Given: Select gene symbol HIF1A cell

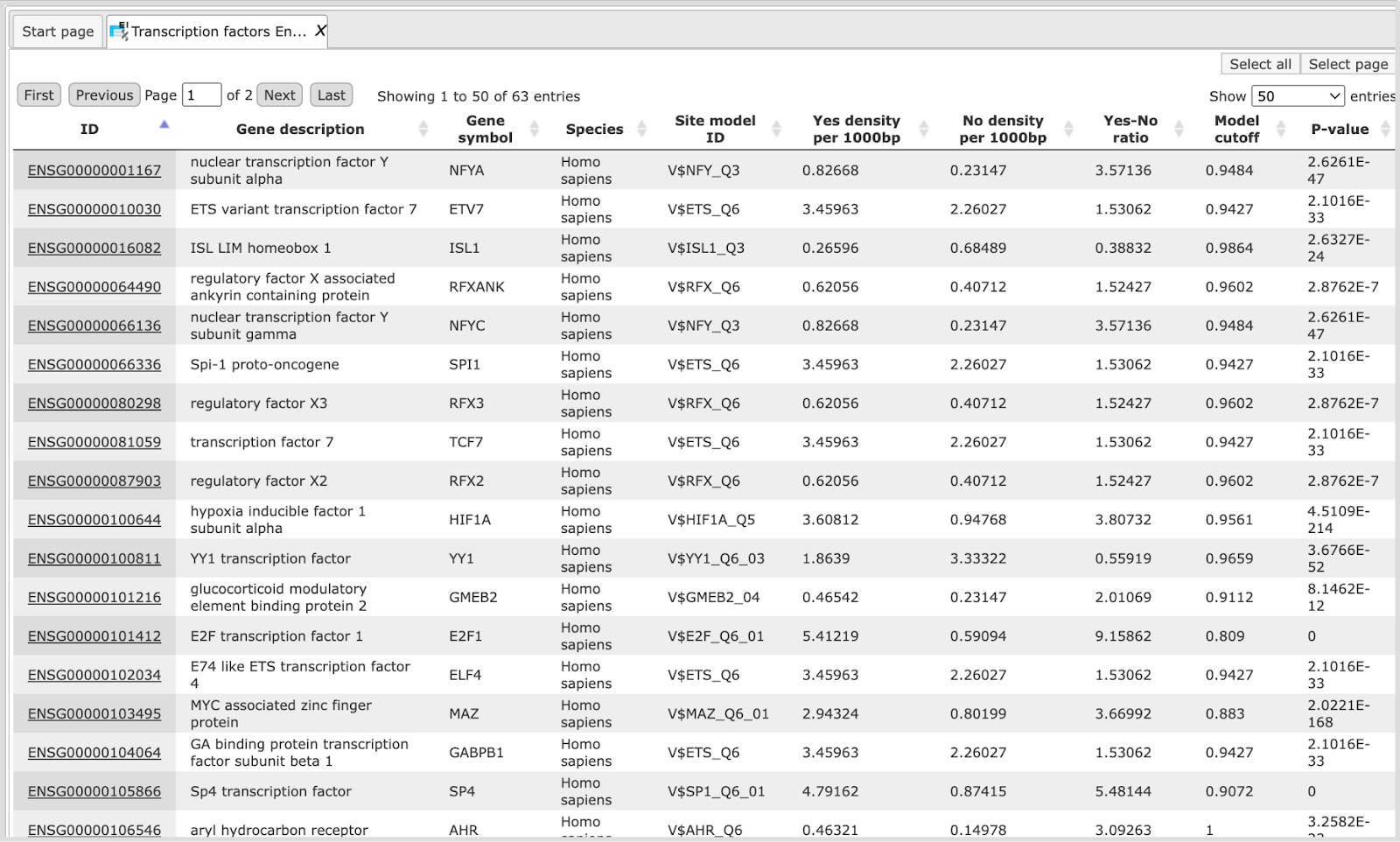Looking at the screenshot, I should click(470, 520).
